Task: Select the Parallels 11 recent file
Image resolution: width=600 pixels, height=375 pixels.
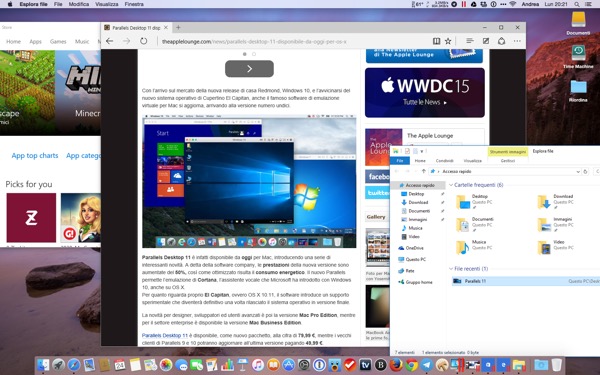Action: (x=526, y=281)
